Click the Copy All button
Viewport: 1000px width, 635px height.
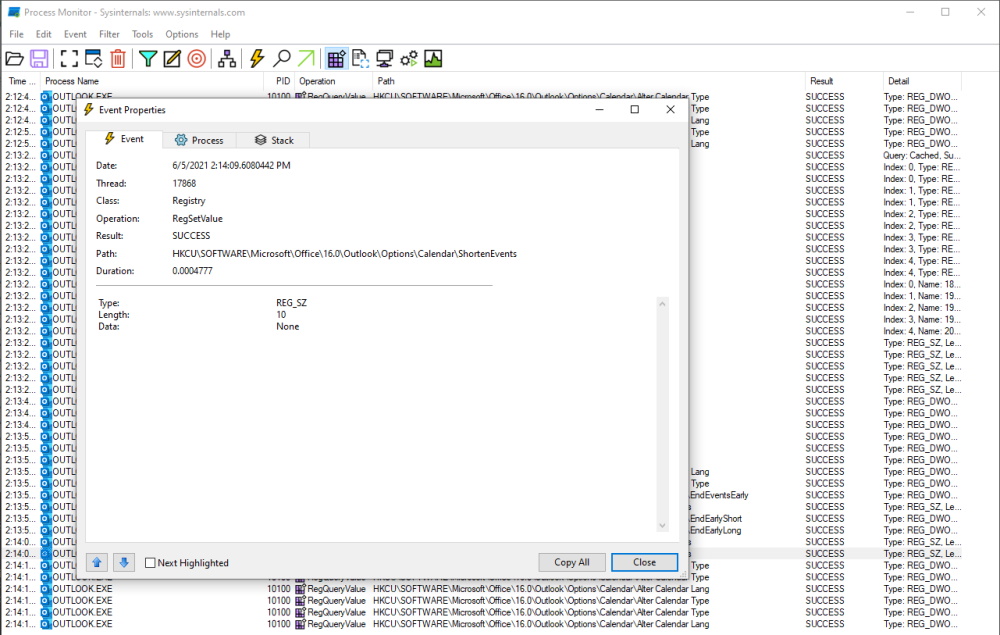pos(571,562)
